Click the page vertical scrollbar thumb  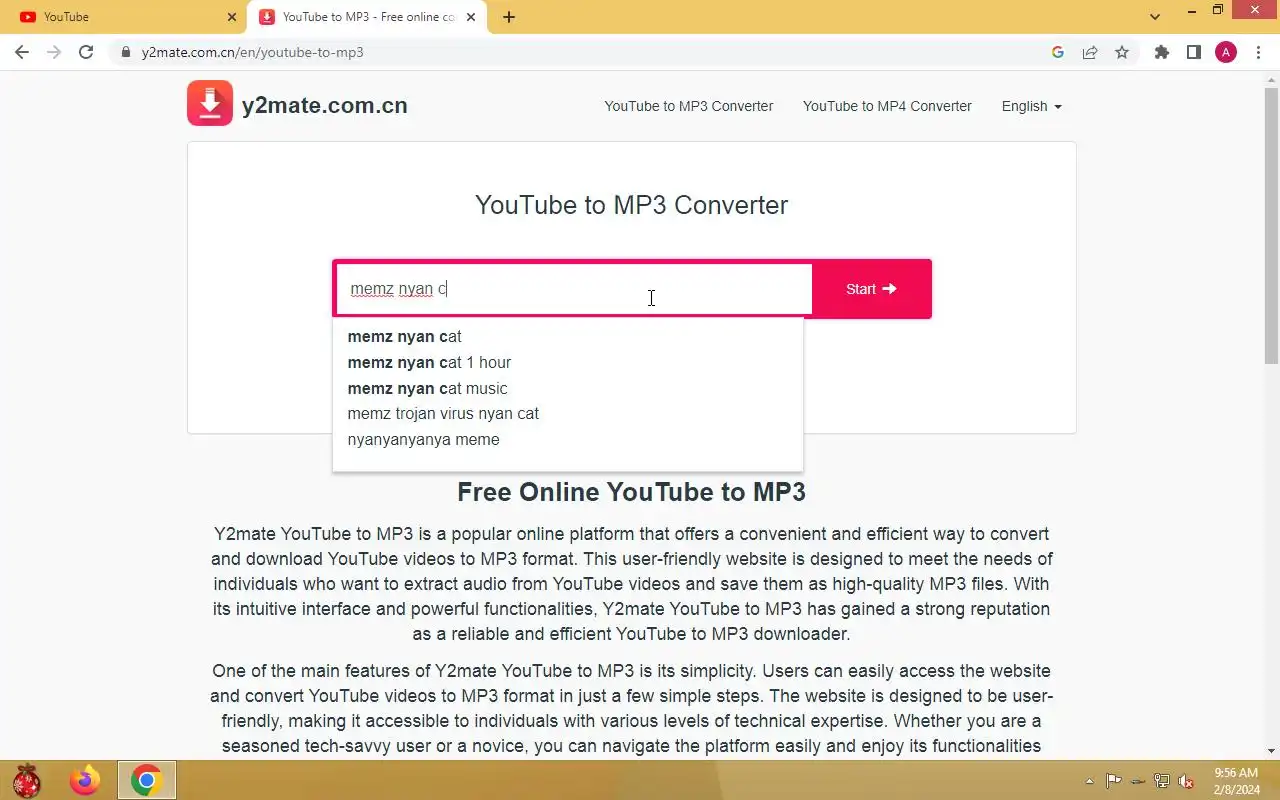1271,226
